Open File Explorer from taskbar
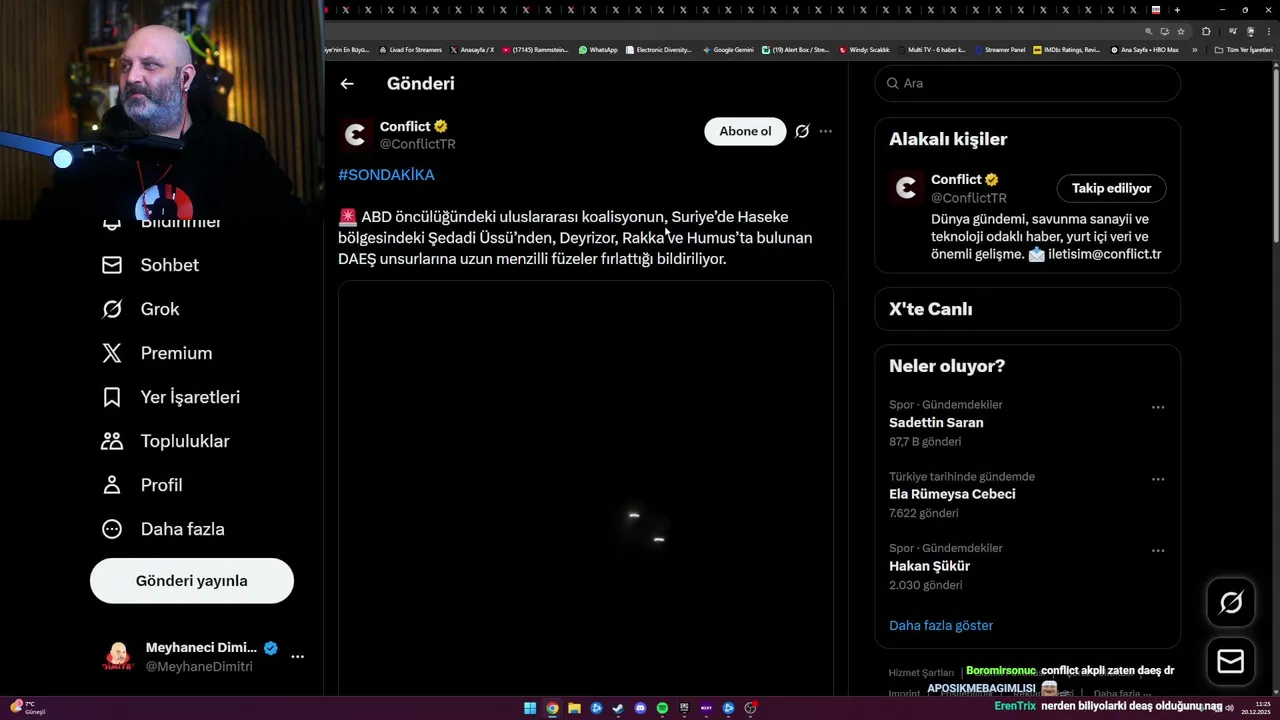1280x720 pixels. (574, 708)
